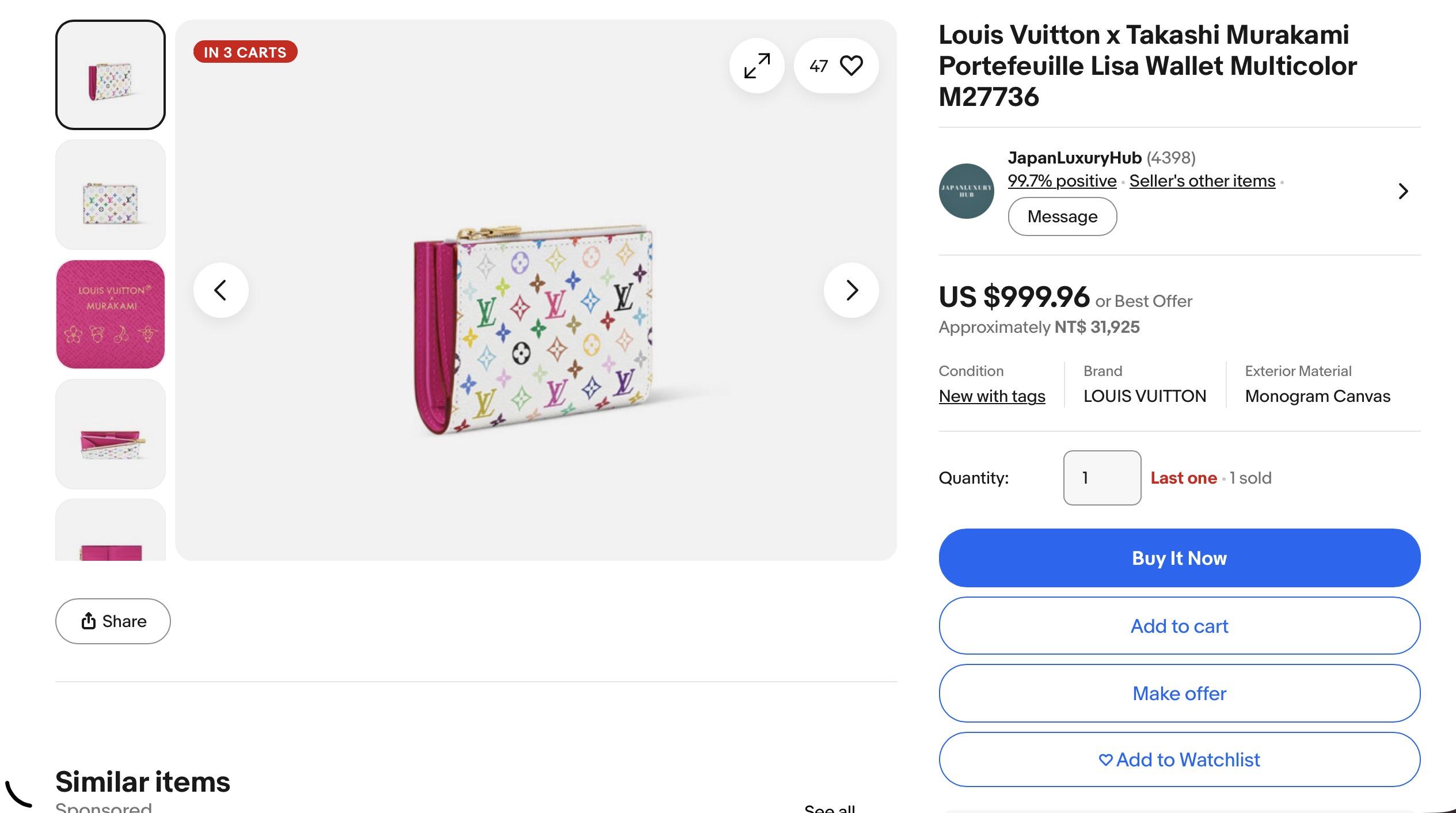Screen dimensions: 1456x813
Task: Select the second front-view wallet thumbnail
Action: click(111, 195)
